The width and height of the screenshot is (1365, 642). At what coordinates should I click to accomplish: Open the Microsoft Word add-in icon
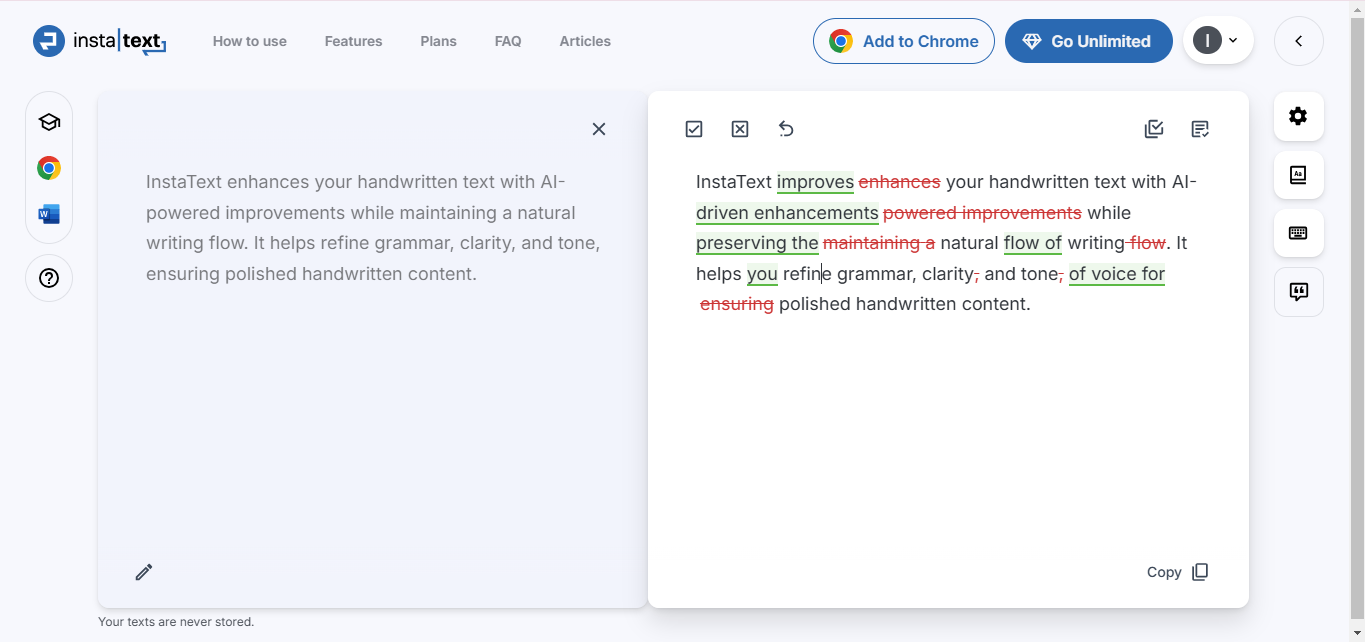[49, 214]
